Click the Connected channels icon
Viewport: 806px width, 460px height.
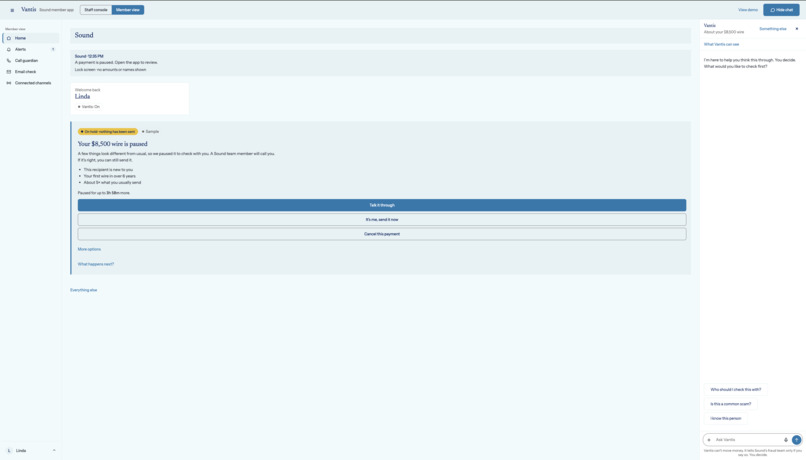click(9, 83)
